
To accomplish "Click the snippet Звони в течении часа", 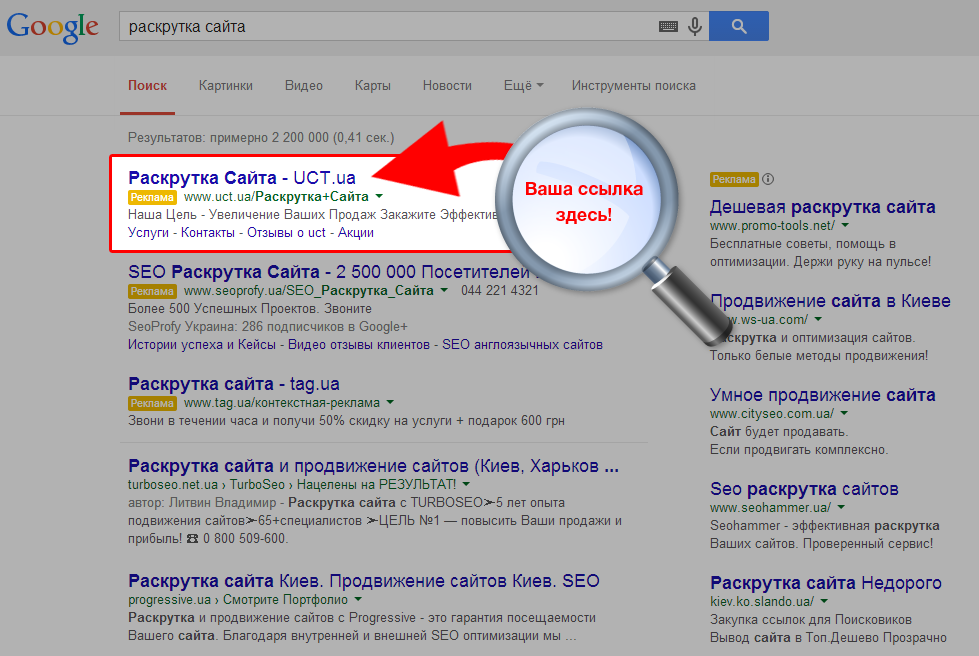I will click(x=346, y=421).
